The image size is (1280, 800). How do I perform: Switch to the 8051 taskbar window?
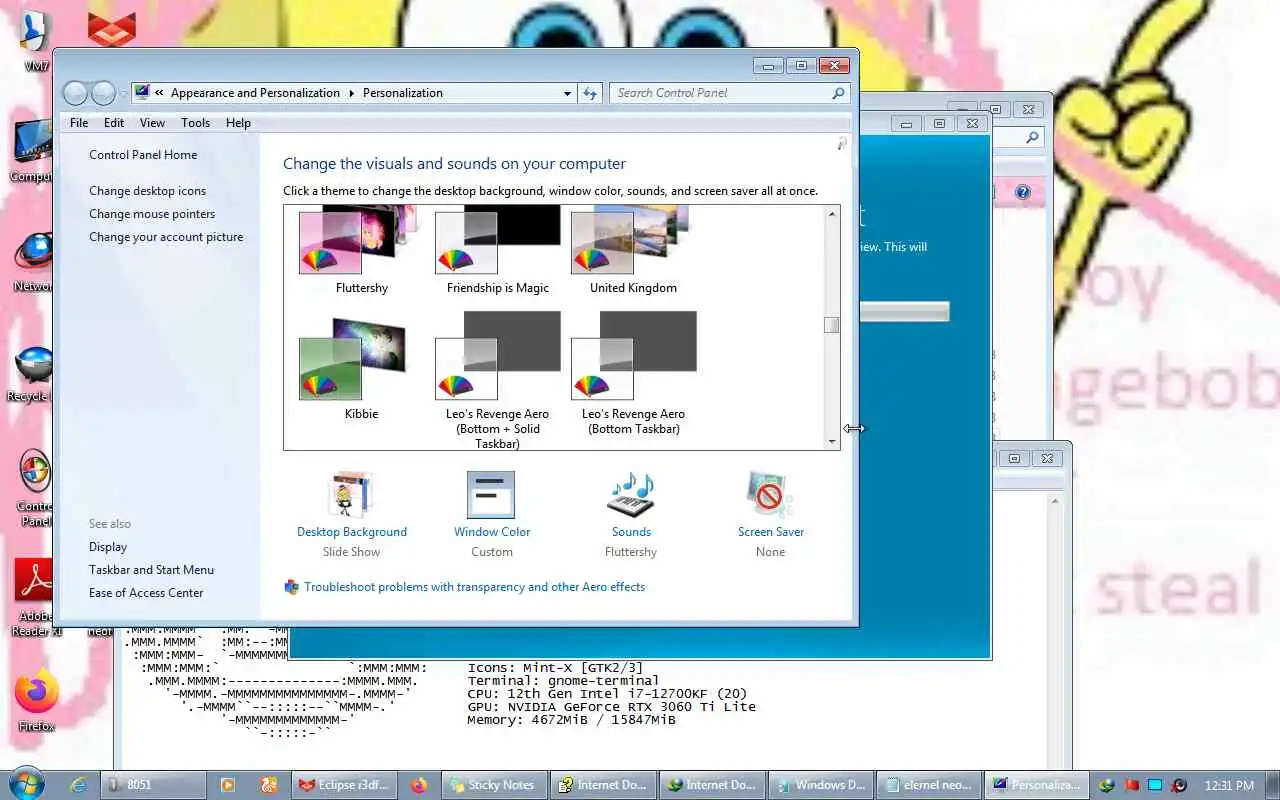point(153,785)
